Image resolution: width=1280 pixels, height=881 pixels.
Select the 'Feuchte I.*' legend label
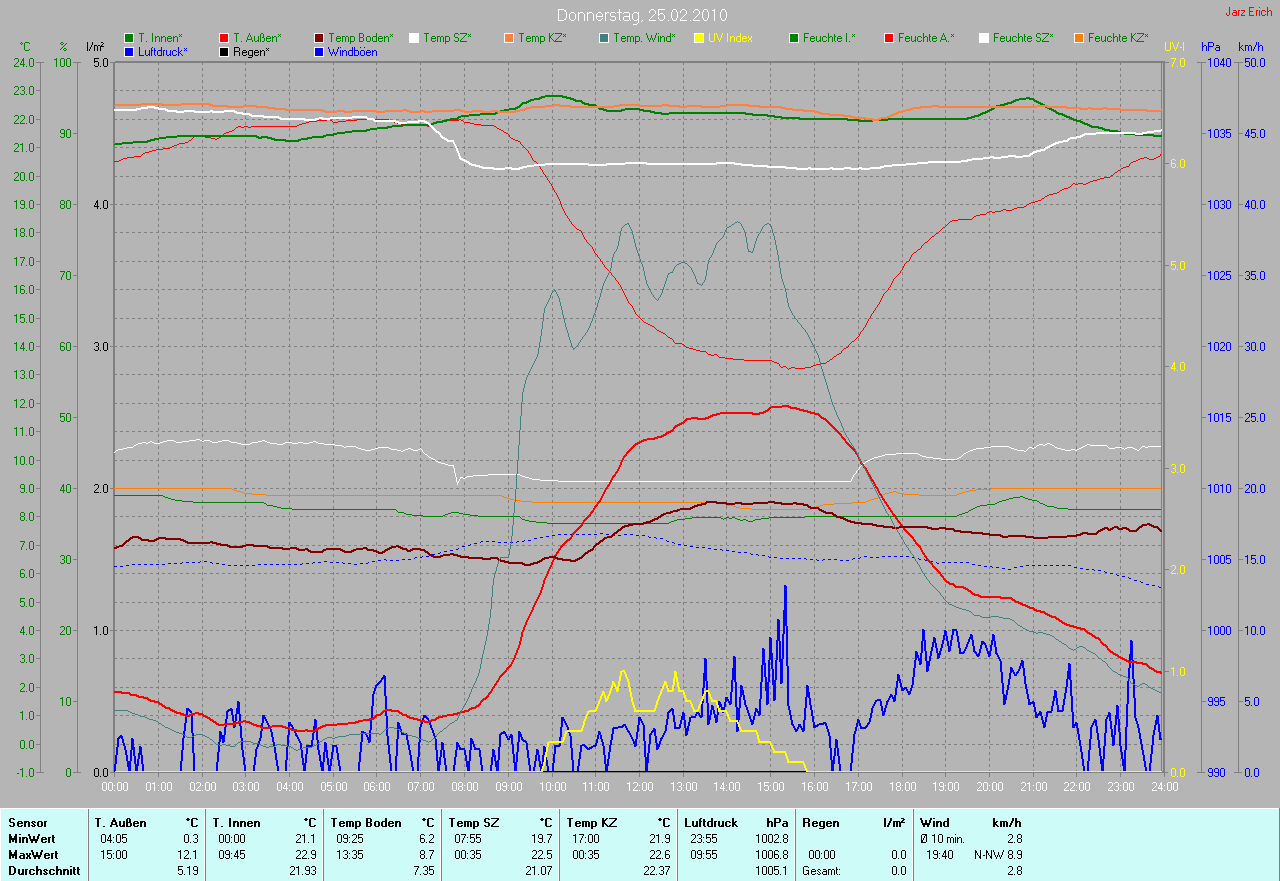(x=829, y=38)
